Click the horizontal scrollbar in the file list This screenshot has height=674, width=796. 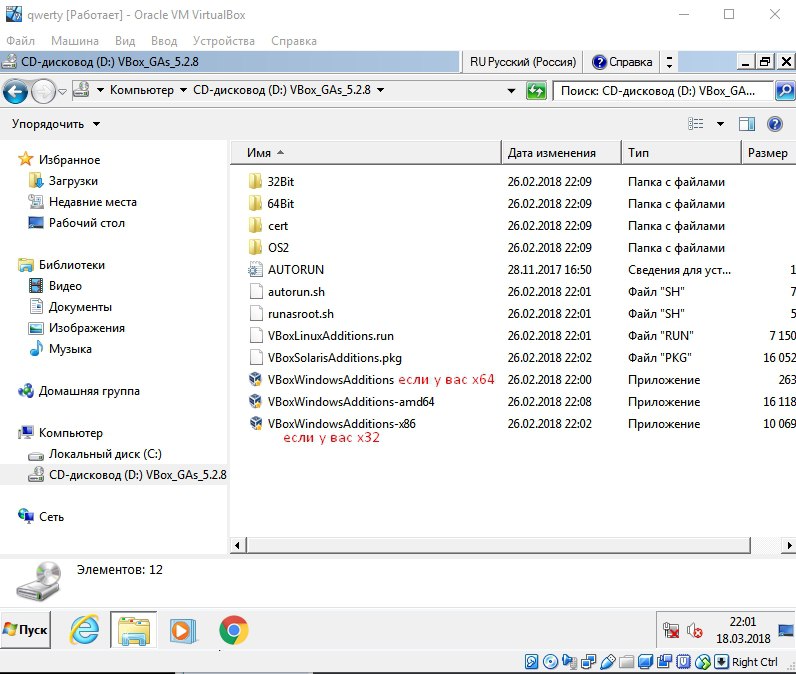click(x=498, y=546)
